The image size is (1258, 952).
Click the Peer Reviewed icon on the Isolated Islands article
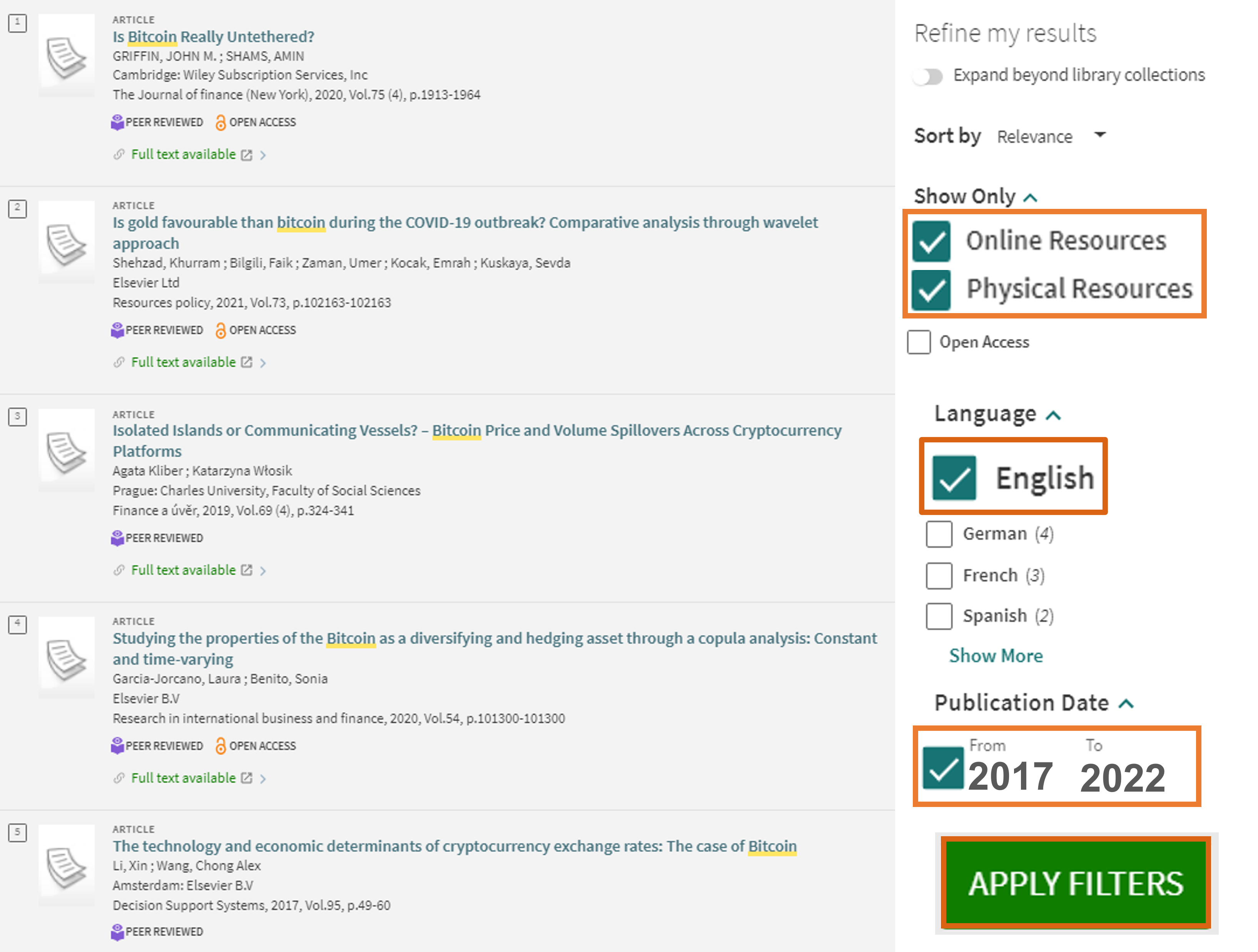(118, 538)
